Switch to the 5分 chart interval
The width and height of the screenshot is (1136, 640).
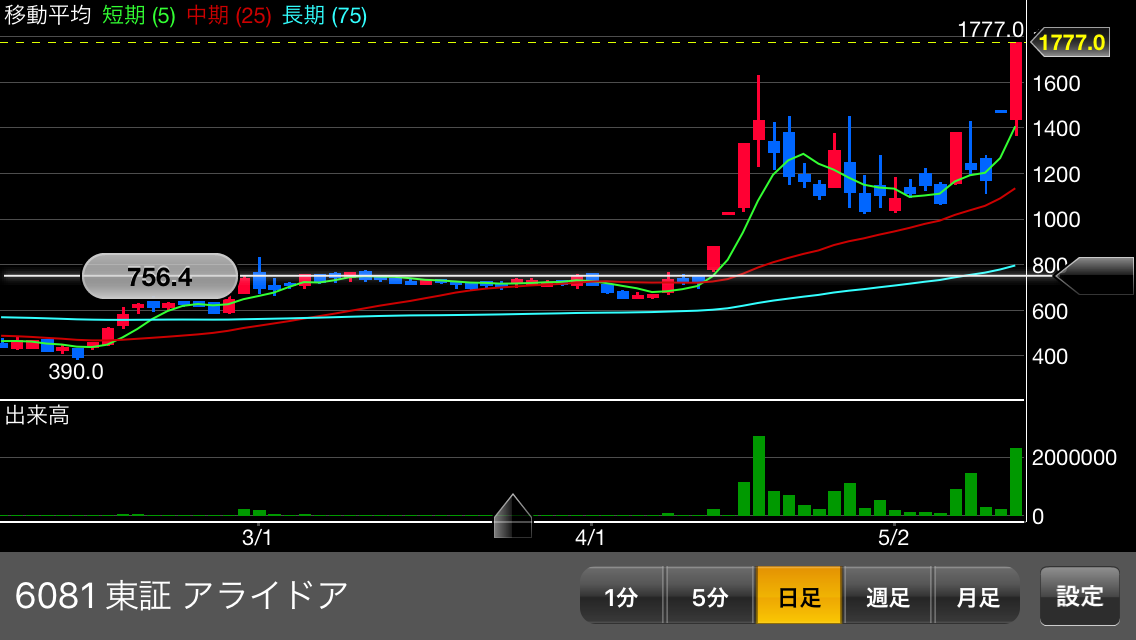click(710, 597)
